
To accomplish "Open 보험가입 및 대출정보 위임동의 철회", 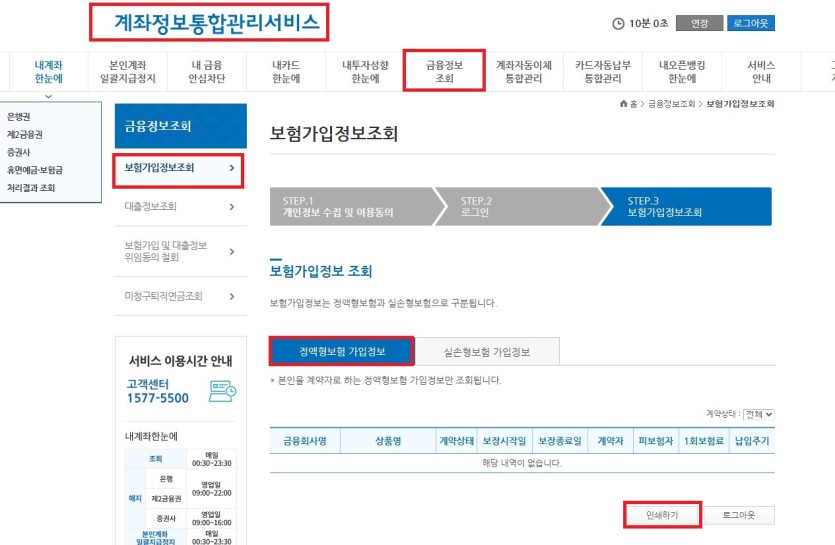I will tap(178, 251).
